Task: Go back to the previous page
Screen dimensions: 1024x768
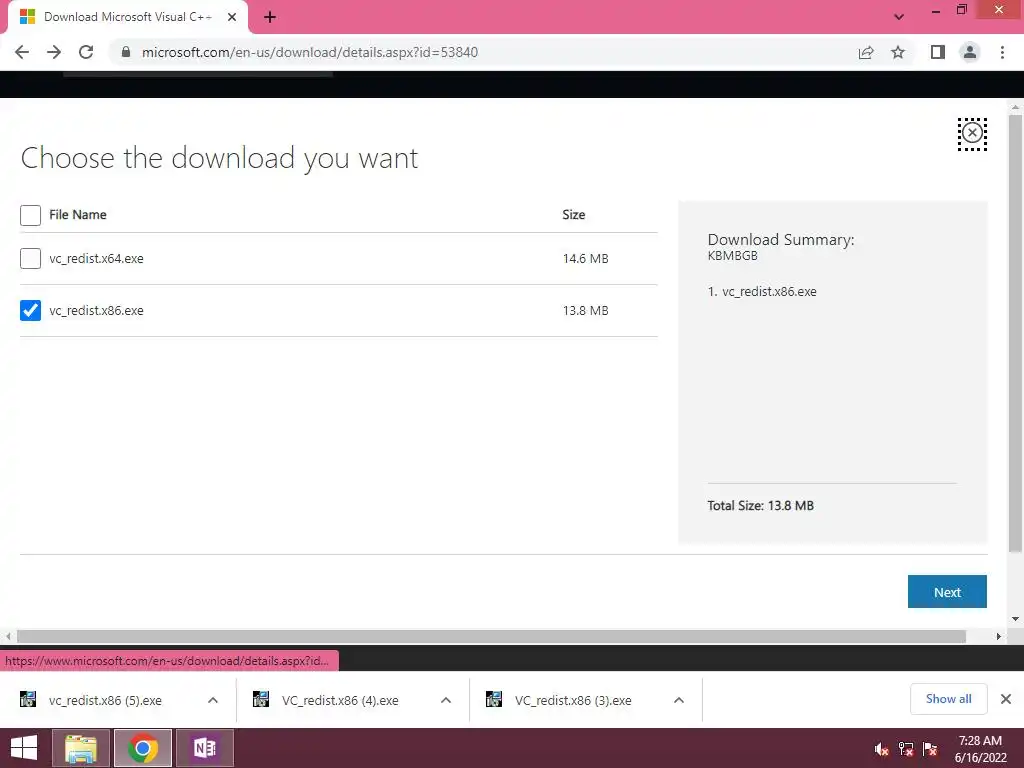Action: [22, 52]
